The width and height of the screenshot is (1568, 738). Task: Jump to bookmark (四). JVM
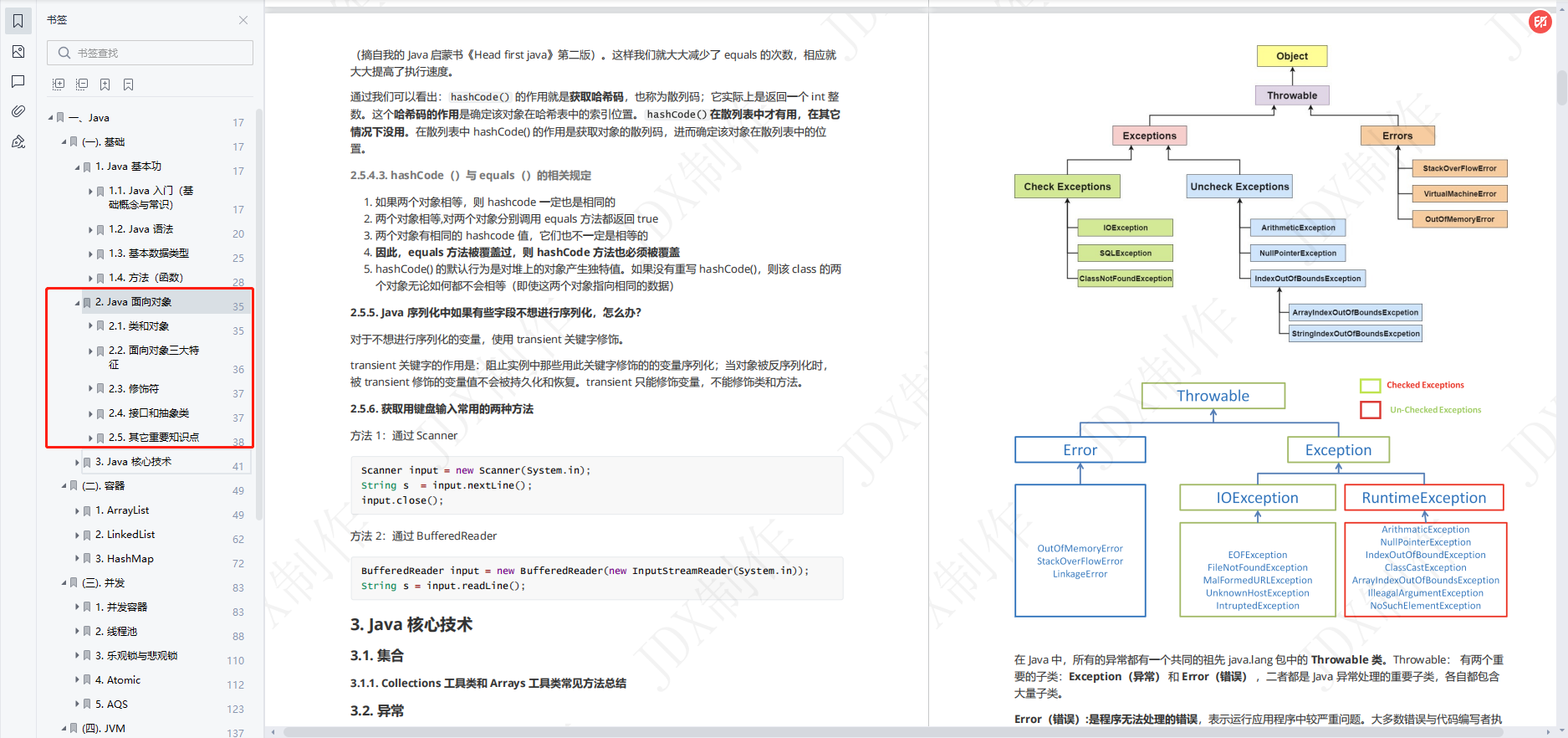(104, 729)
